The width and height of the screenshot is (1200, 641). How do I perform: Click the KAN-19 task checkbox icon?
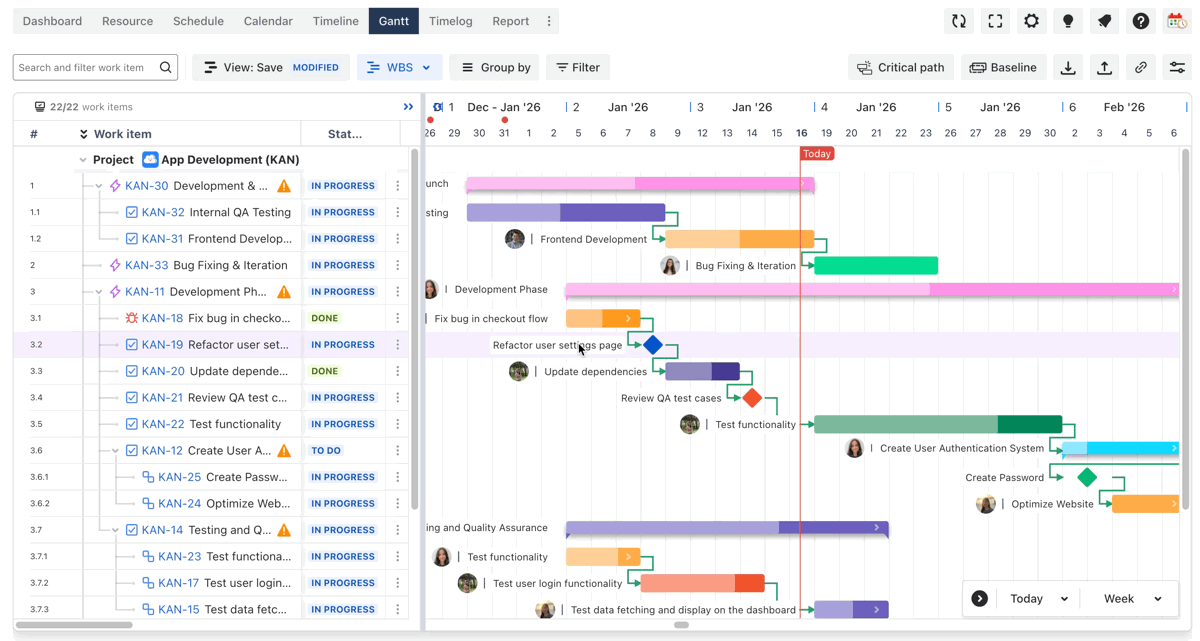tap(131, 345)
